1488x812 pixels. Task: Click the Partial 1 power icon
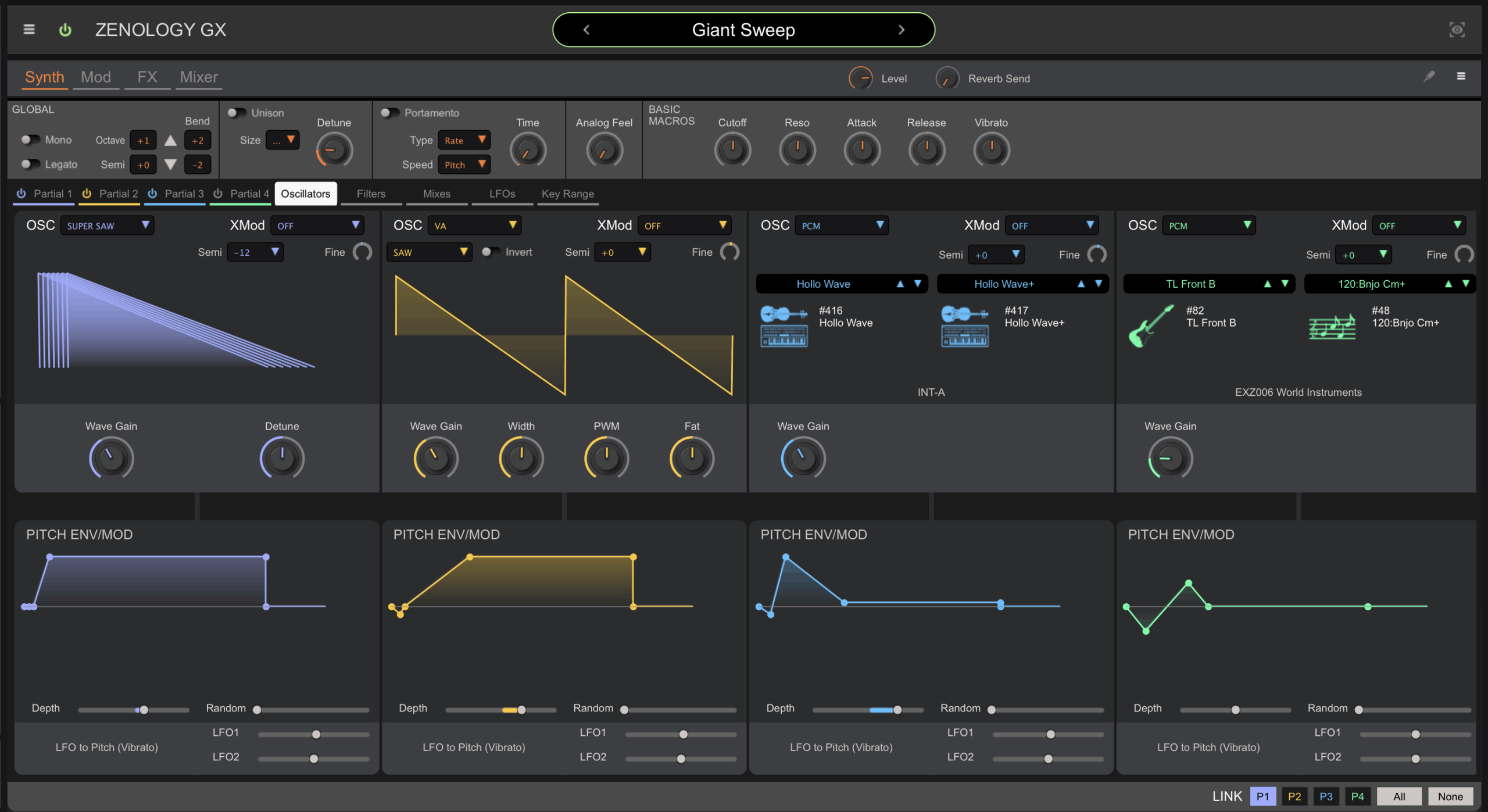pos(21,194)
